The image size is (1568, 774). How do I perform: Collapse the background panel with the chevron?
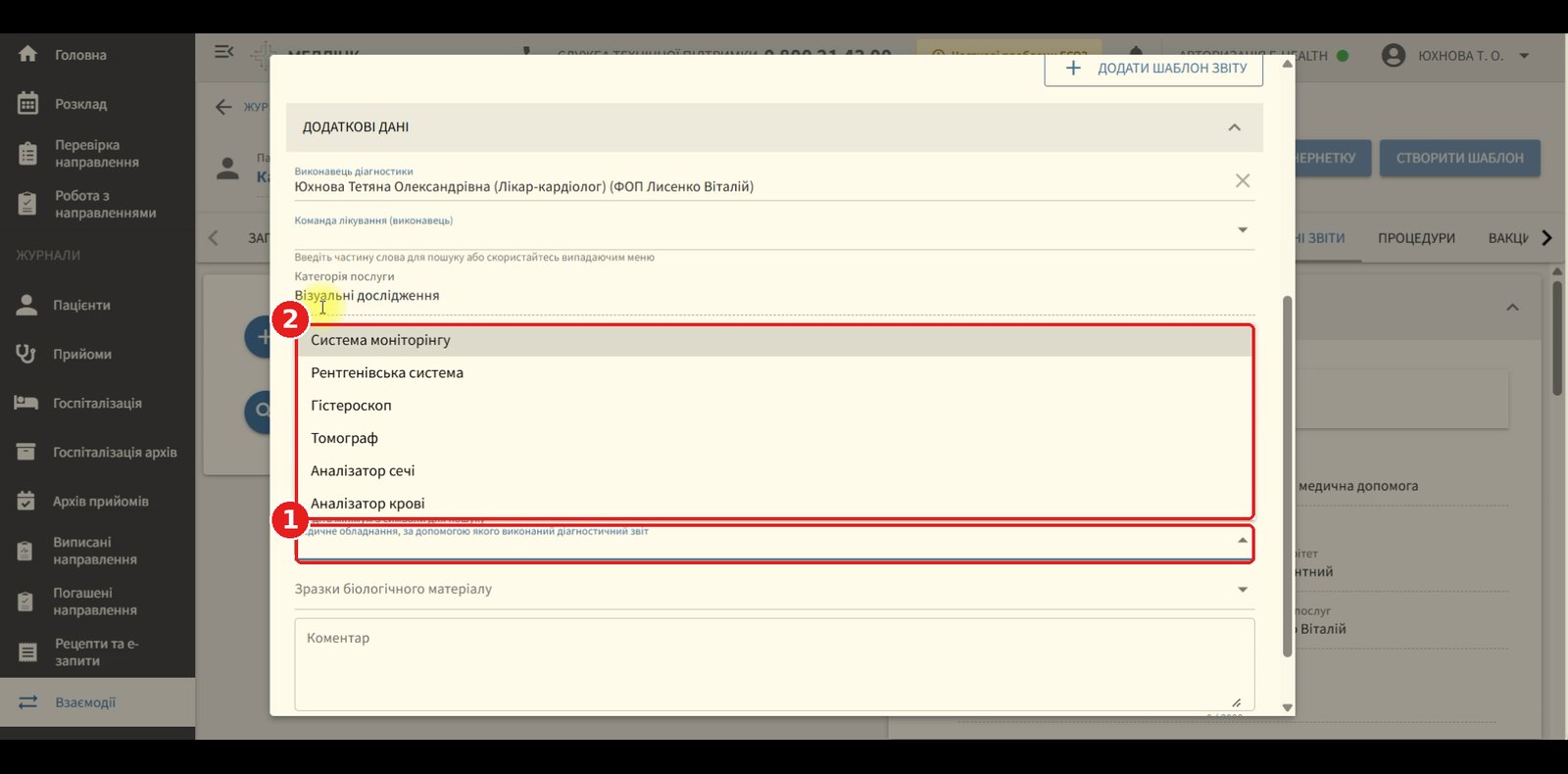pos(1512,308)
